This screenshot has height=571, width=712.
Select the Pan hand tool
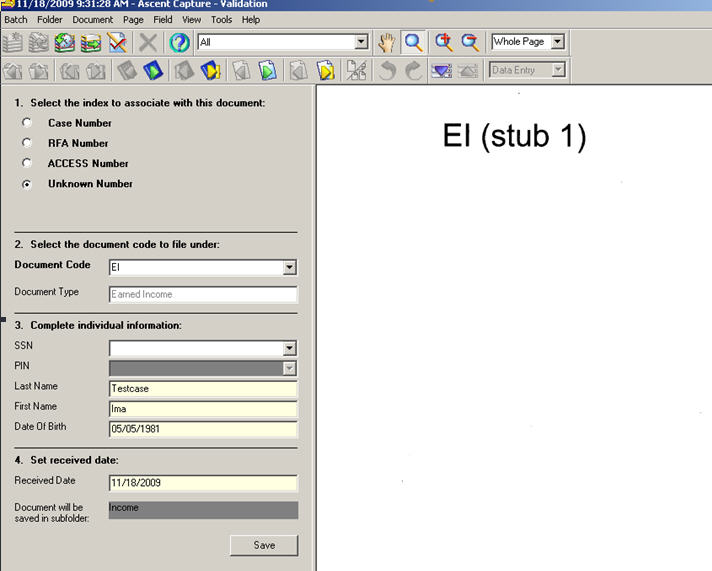click(387, 42)
